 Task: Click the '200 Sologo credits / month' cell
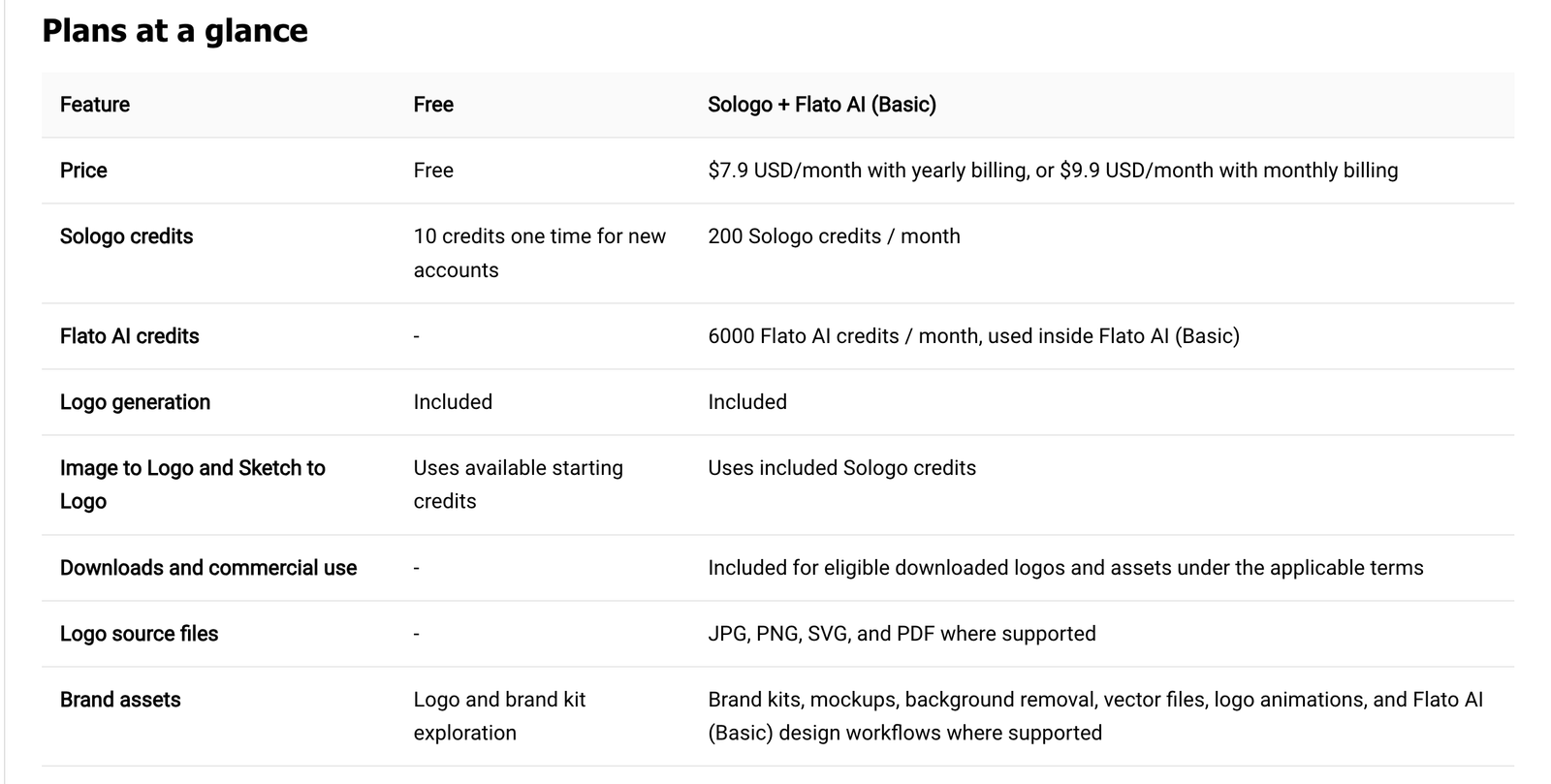835,236
